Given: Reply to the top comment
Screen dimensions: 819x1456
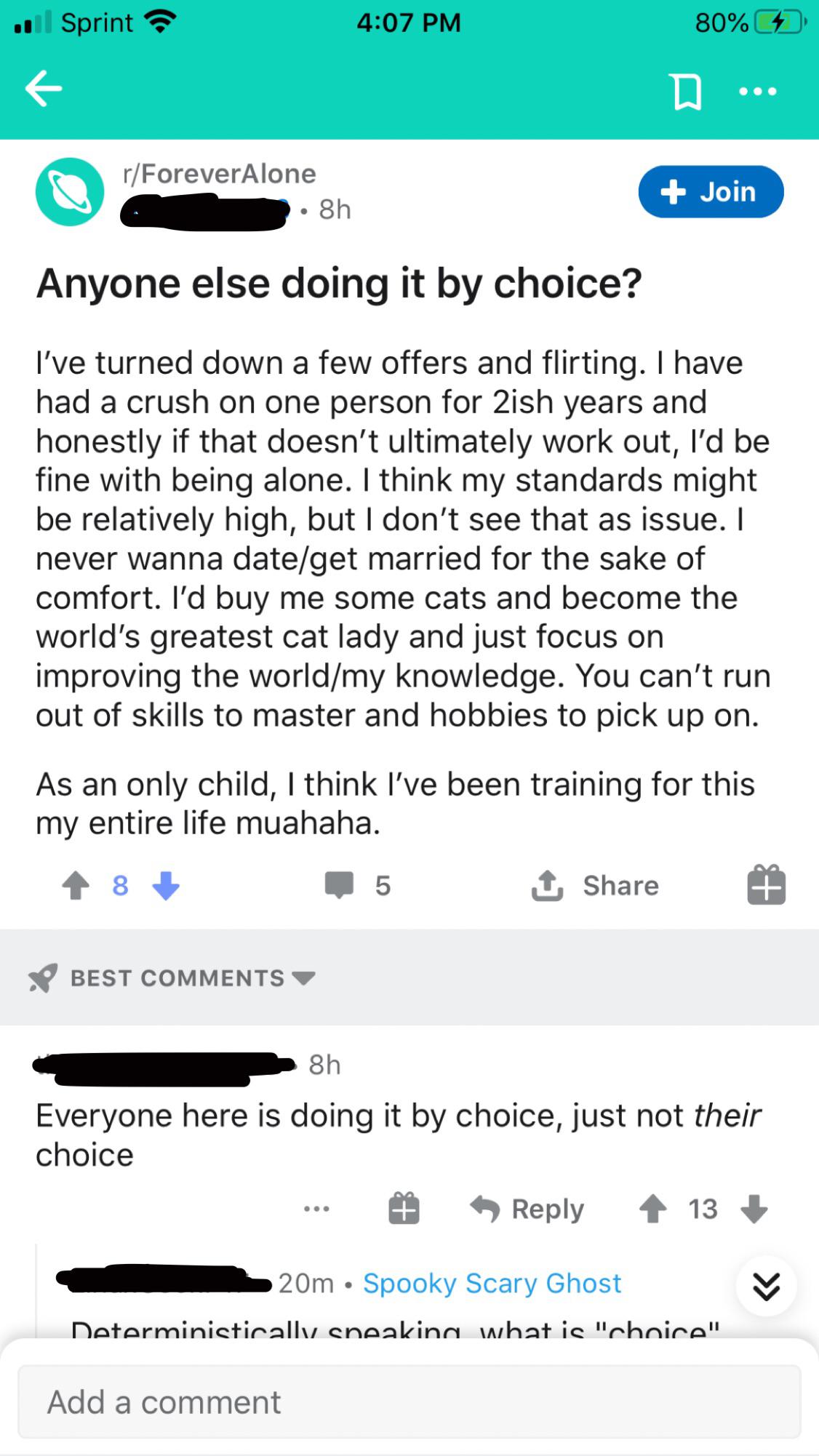Looking at the screenshot, I should point(527,1209).
